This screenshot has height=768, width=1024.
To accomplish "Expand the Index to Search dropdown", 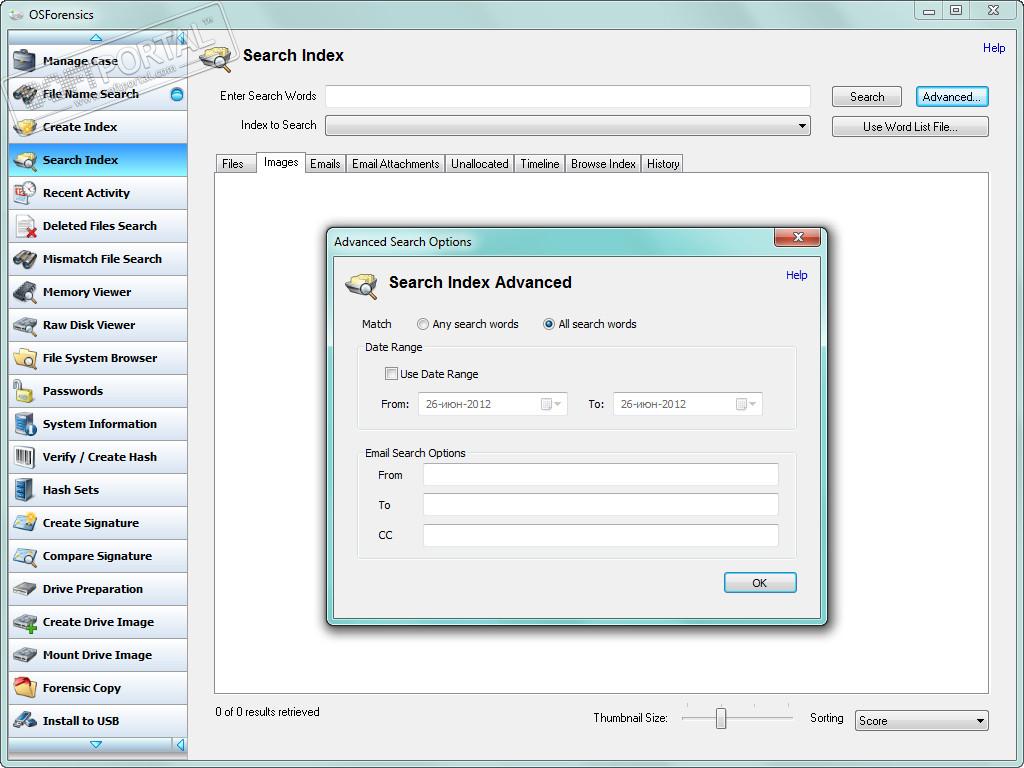I will coord(802,125).
